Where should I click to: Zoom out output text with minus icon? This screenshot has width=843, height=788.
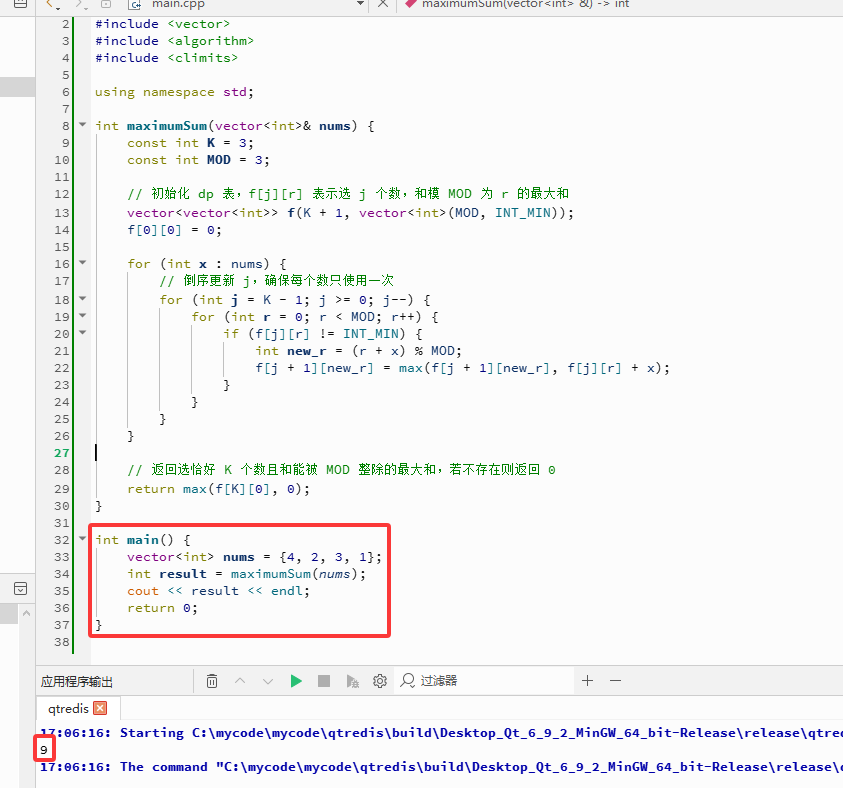pyautogui.click(x=616, y=680)
